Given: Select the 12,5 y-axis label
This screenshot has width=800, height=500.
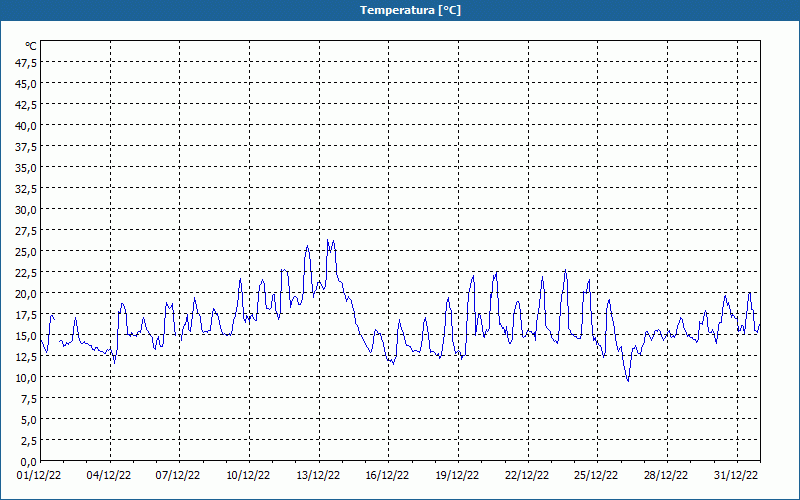Looking at the screenshot, I should [27, 357].
